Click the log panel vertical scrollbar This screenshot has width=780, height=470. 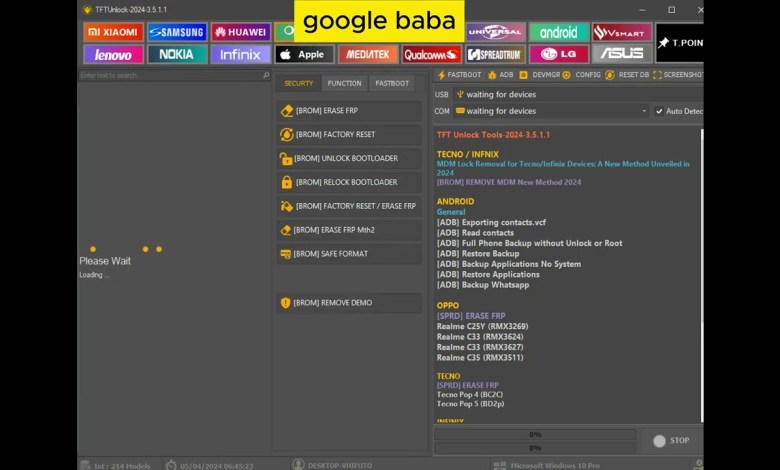[702, 275]
